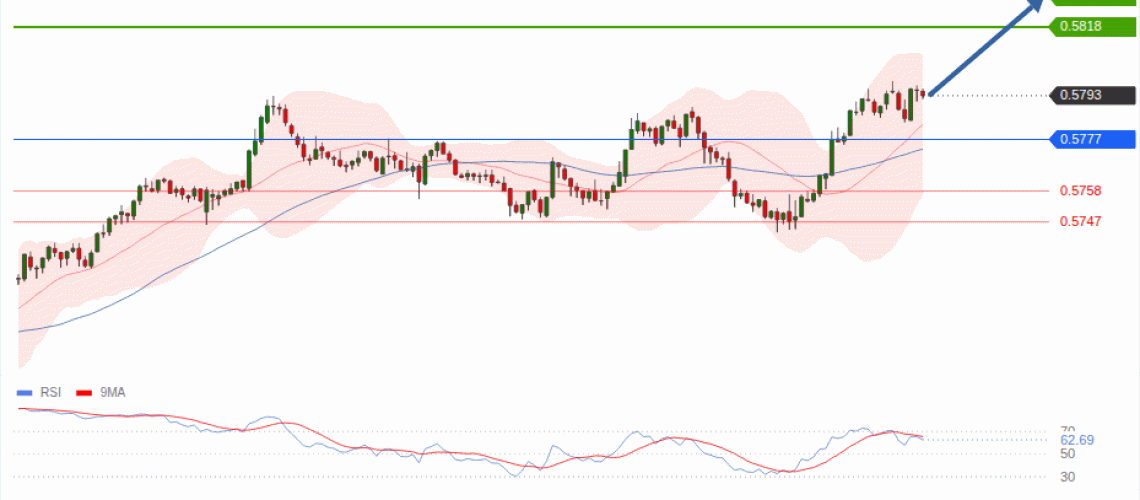
Task: Click the blue RSI legend color marker
Action: pos(25,393)
